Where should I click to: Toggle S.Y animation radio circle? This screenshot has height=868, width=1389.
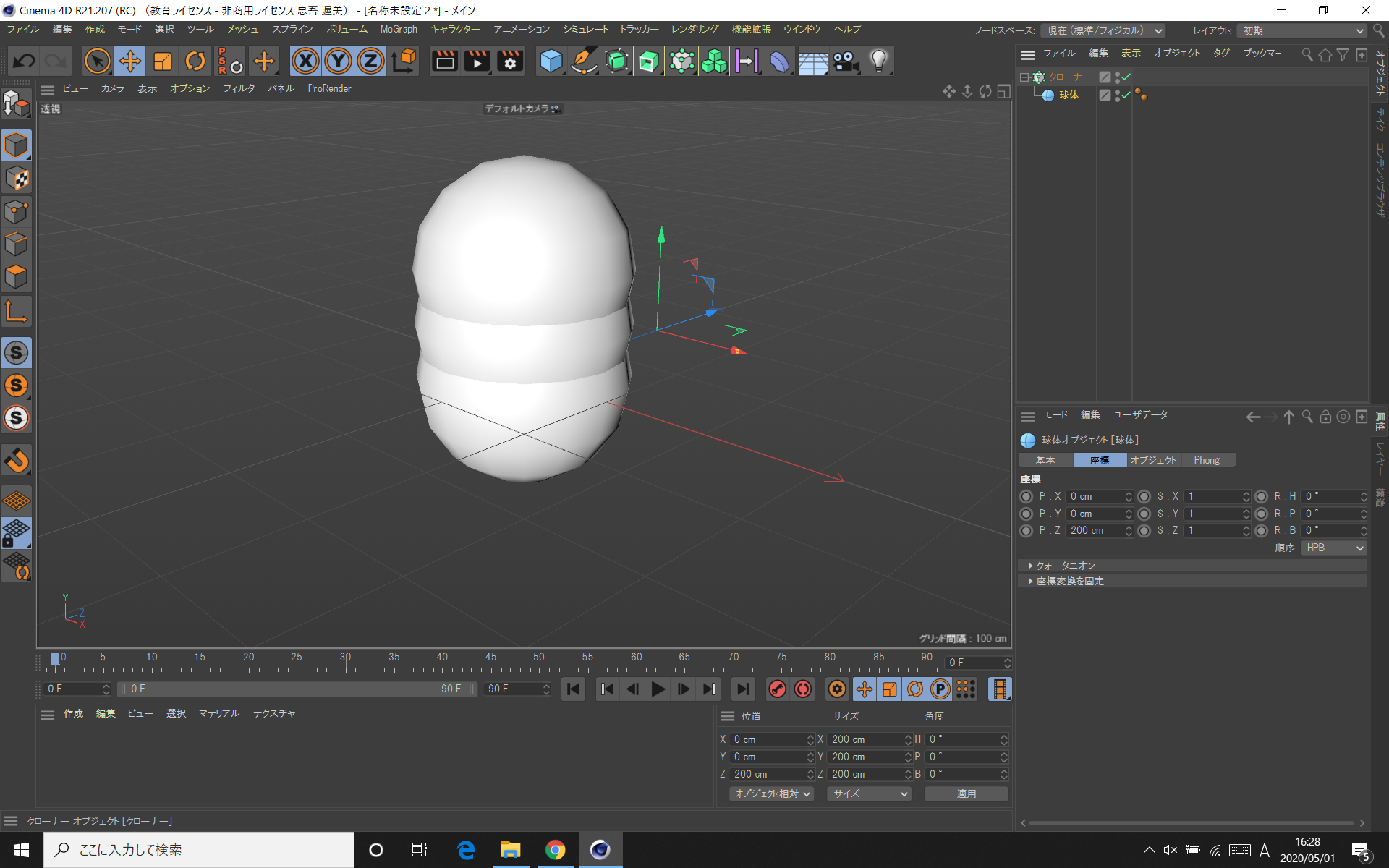coord(1144,514)
